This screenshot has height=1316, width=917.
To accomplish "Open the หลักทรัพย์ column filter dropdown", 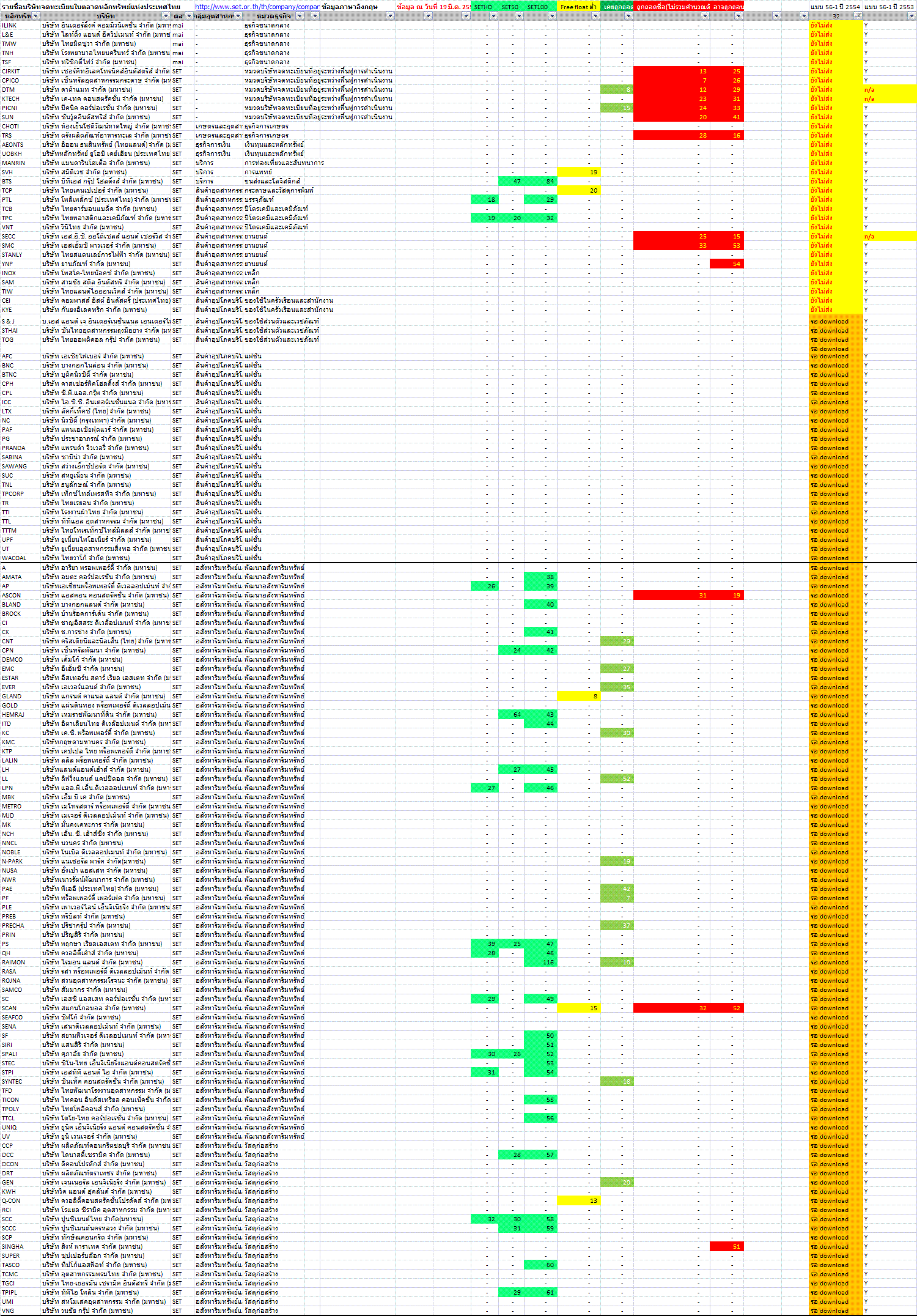I will pos(36,16).
